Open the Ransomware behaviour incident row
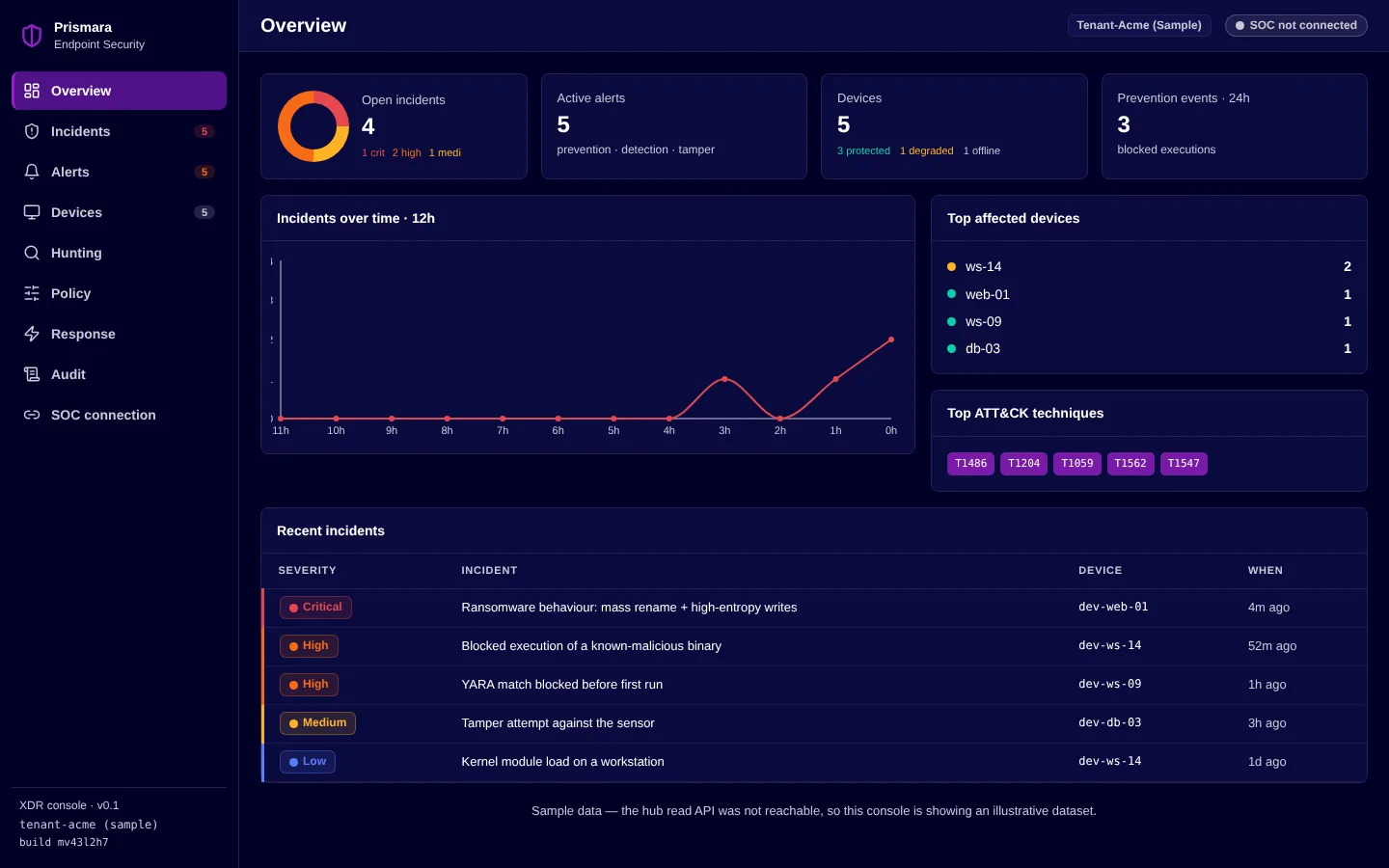Viewport: 1389px width, 868px height. click(814, 608)
